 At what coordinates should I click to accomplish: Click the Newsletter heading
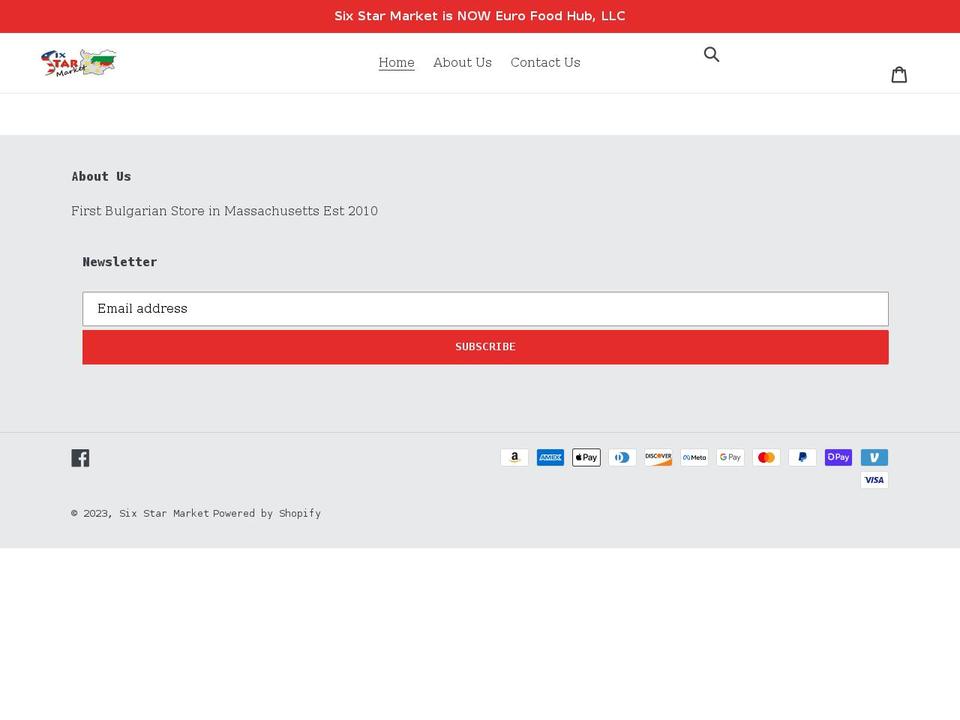point(119,262)
